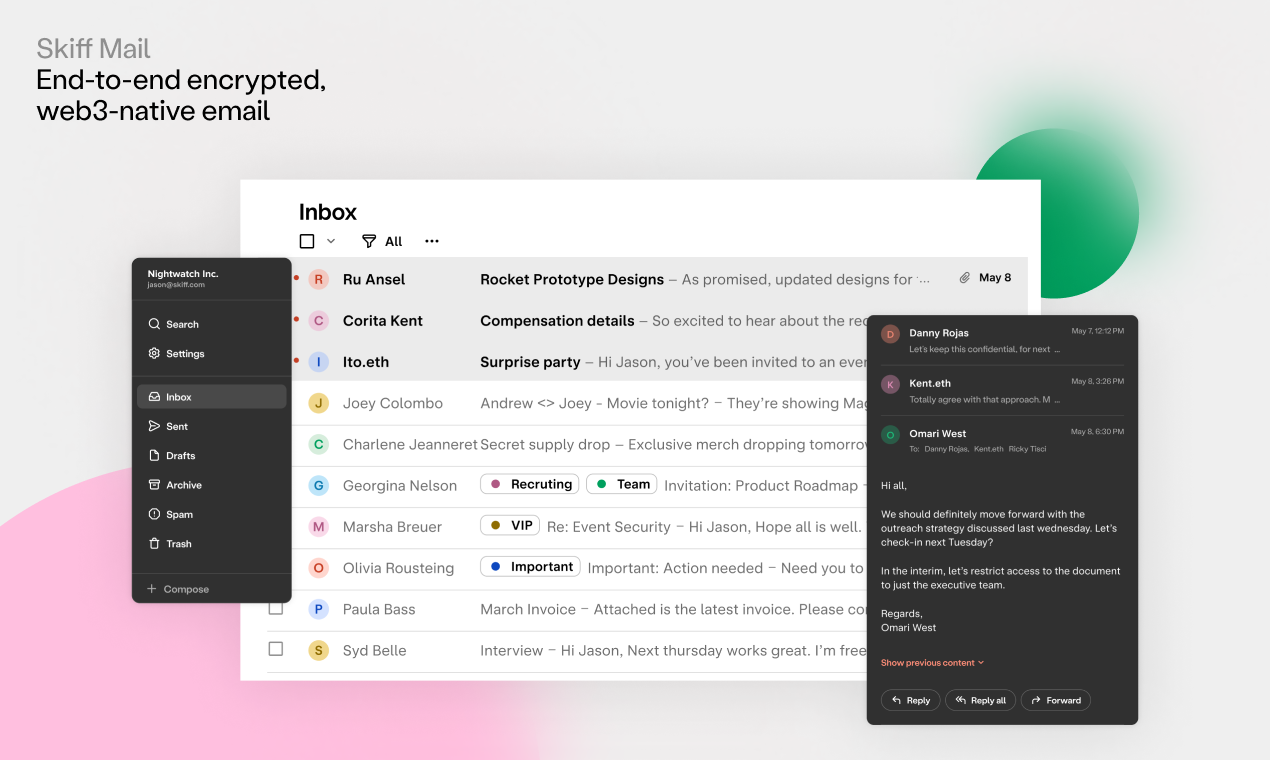The height and width of the screenshot is (760, 1270).
Task: Click the May 8 date on Ru Ansel's email
Action: [x=995, y=278]
